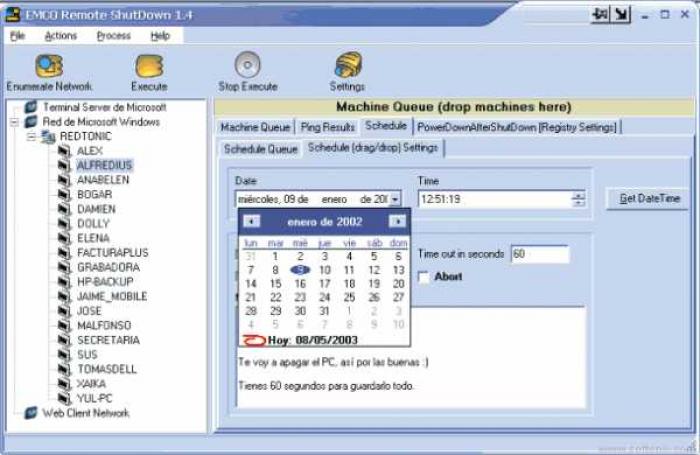Select the SUS machine label
Viewport: 700px width, 455px height.
(x=87, y=355)
